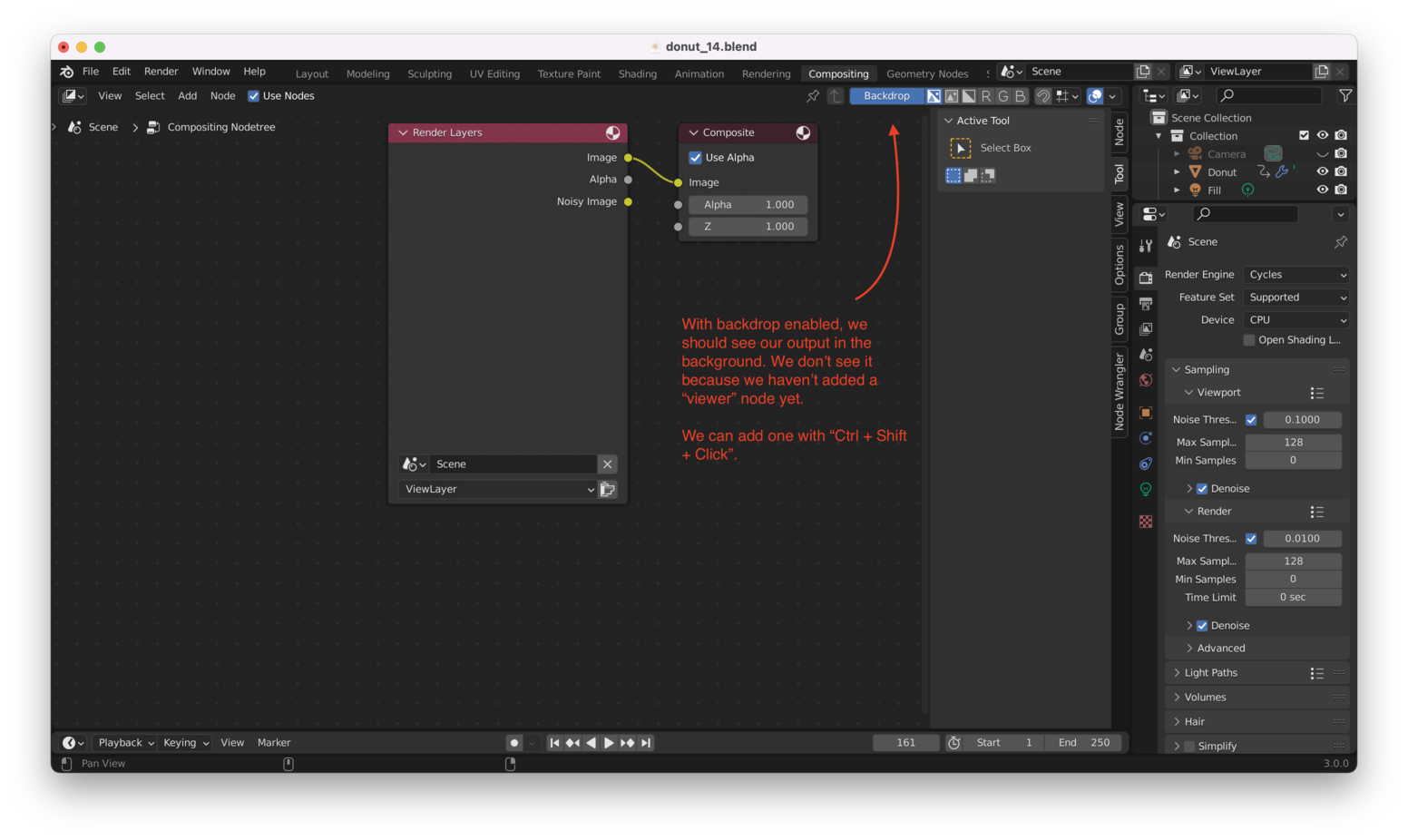Toggle the auto-keying record button
Image resolution: width=1408 pixels, height=840 pixels.
pos(513,743)
